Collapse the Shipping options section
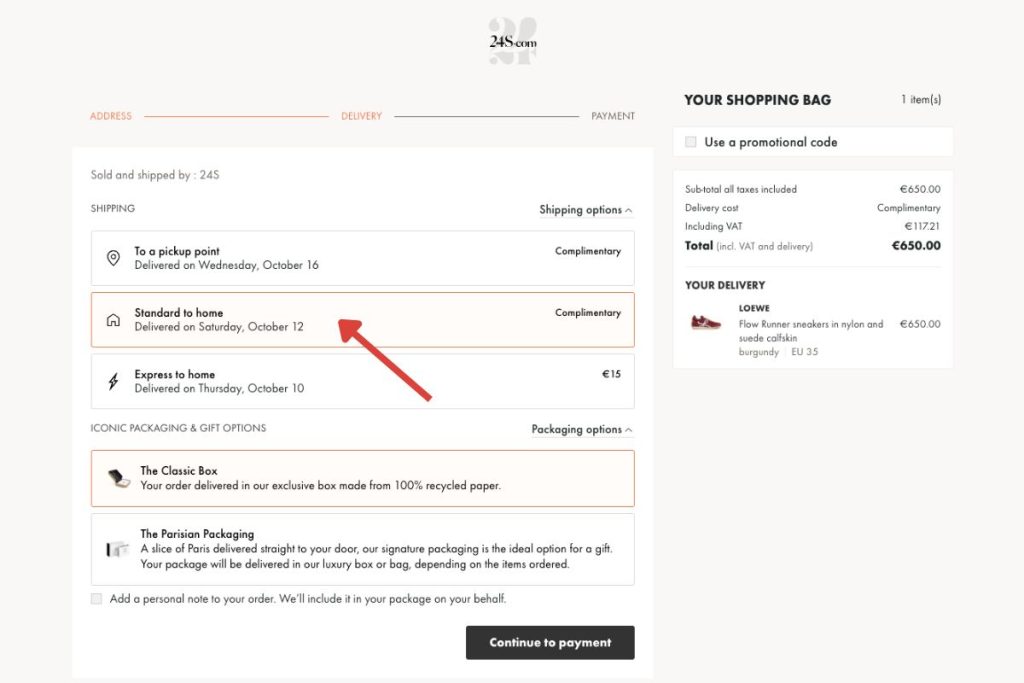The image size is (1024, 683). pos(585,210)
